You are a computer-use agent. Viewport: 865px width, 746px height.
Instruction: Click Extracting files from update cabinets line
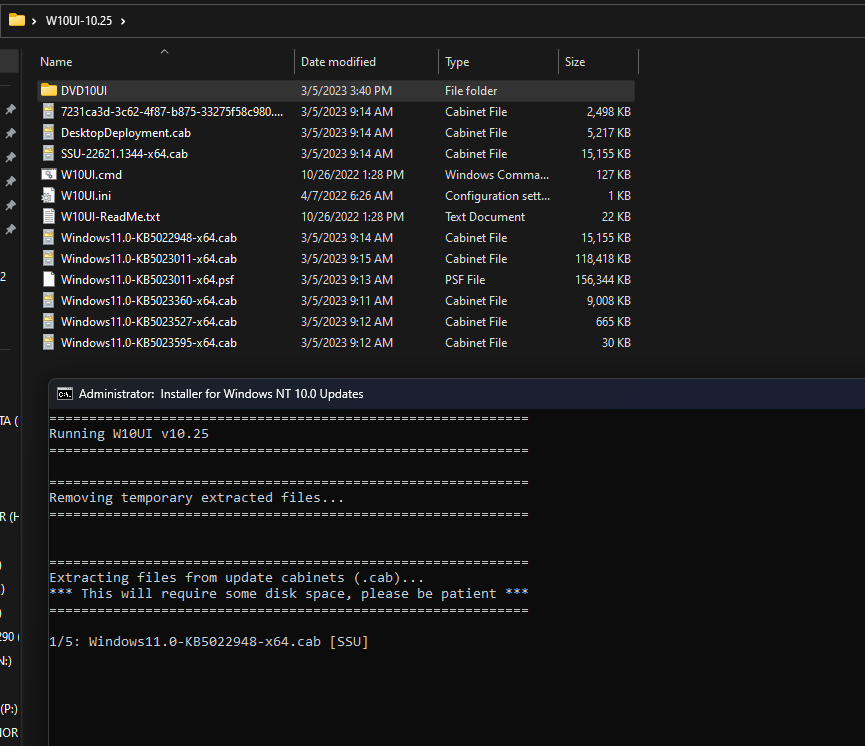click(236, 578)
